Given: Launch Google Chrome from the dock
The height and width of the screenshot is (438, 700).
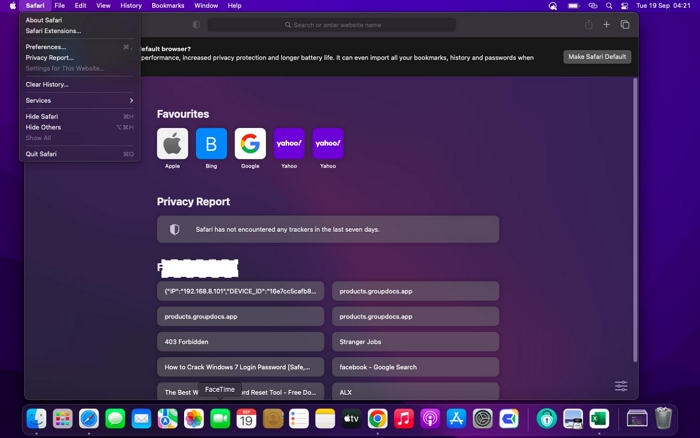Looking at the screenshot, I should [x=378, y=419].
